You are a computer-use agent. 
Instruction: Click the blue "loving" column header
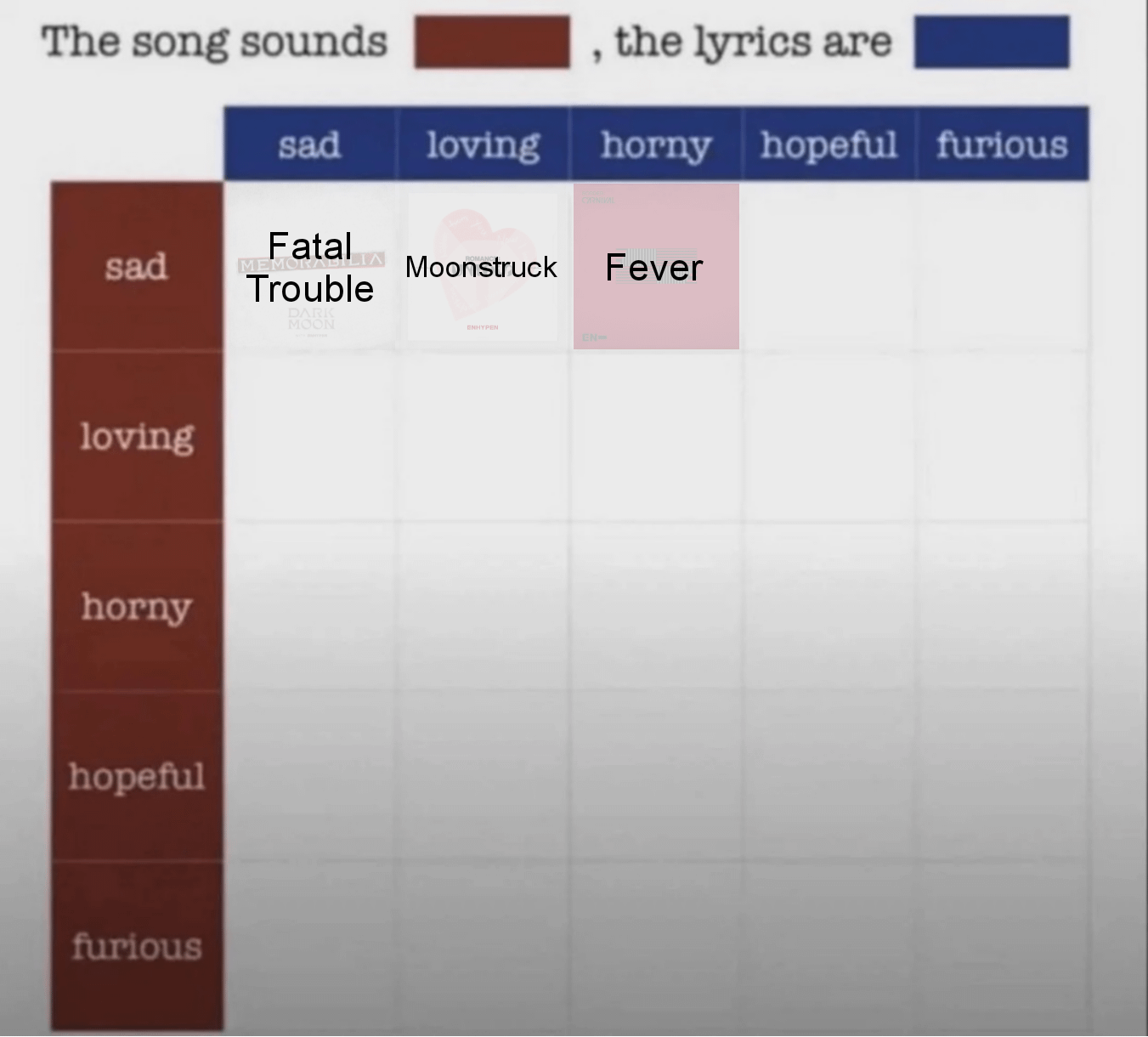point(483,144)
